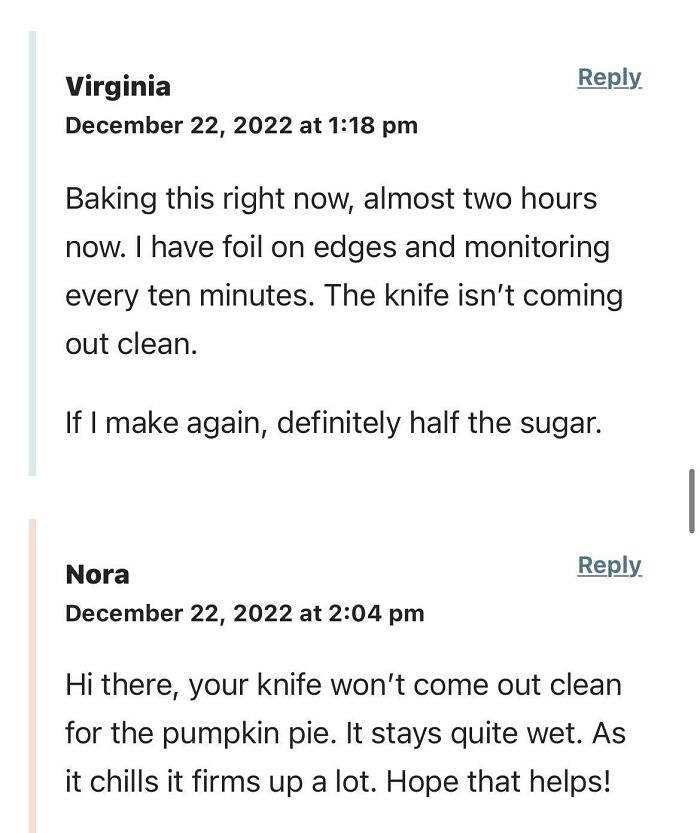Click the Reply link on Nora's comment
The image size is (700, 833).
[610, 565]
